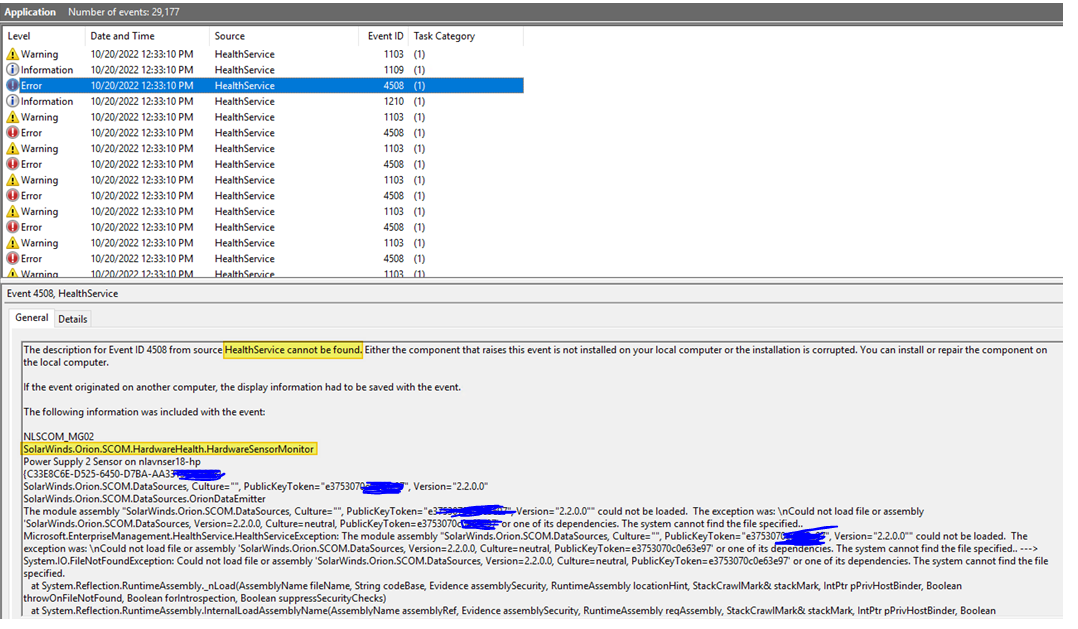The image size is (1078, 629).
Task: Click the date cell in the 1109 event row
Action: [x=142, y=69]
